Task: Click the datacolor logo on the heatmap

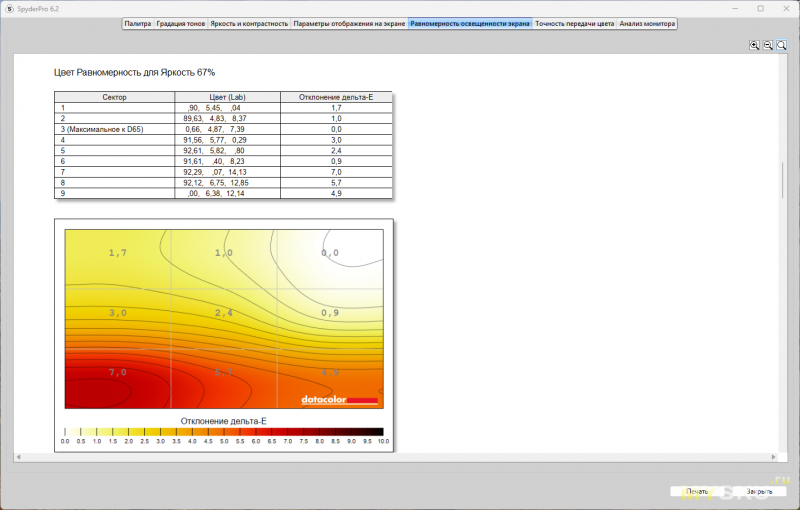Action: coord(340,400)
